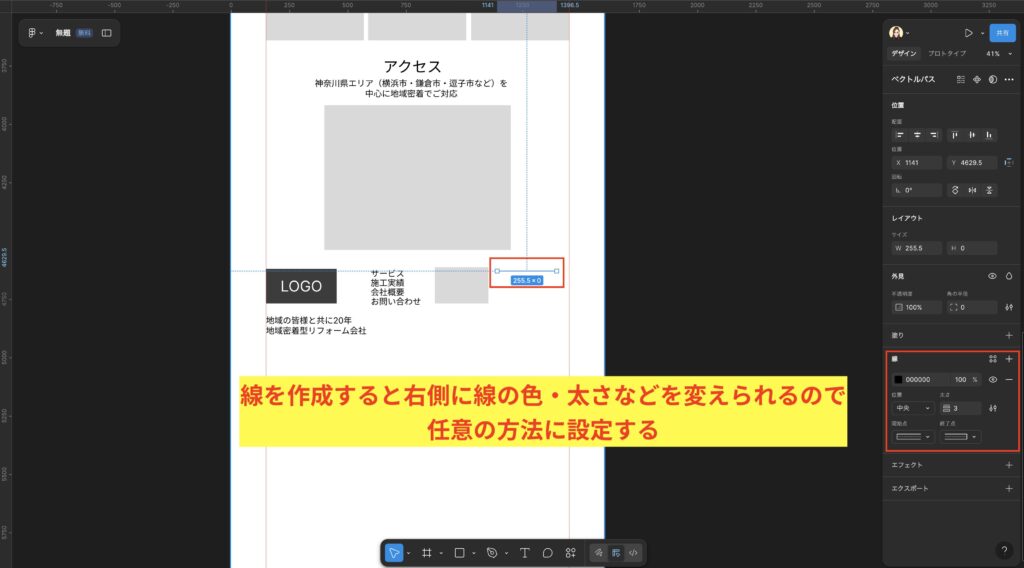The width and height of the screenshot is (1024, 568).
Task: Switch to Dev Mode code icon
Action: [633, 552]
